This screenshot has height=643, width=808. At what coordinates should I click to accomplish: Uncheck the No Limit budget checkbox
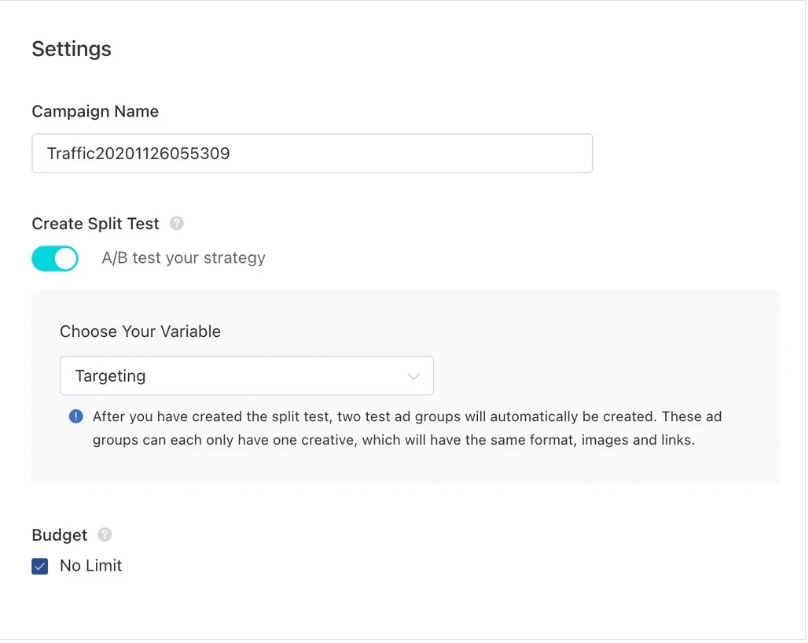click(x=39, y=565)
